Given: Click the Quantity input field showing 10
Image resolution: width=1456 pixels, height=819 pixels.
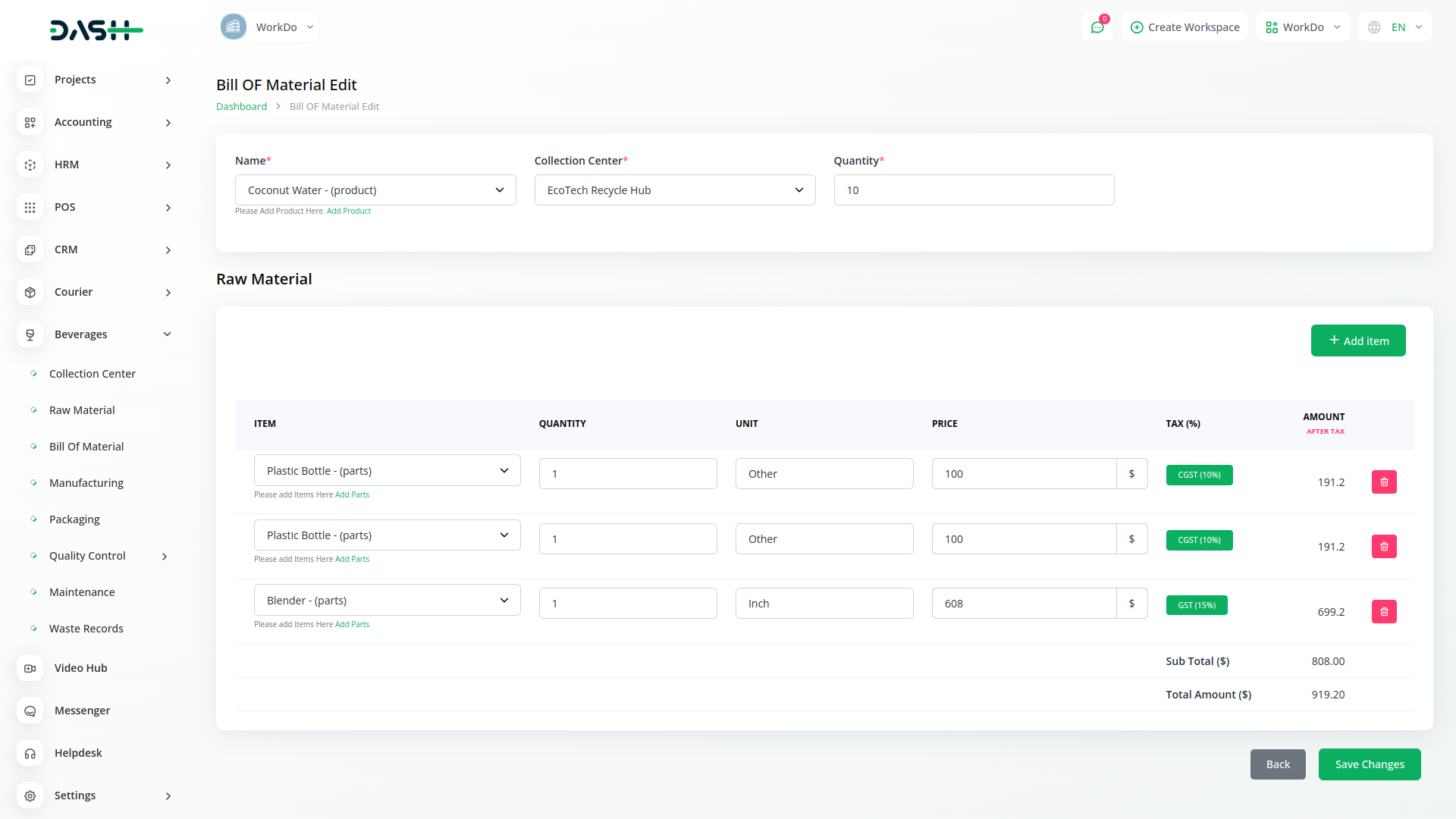Looking at the screenshot, I should pos(974,190).
